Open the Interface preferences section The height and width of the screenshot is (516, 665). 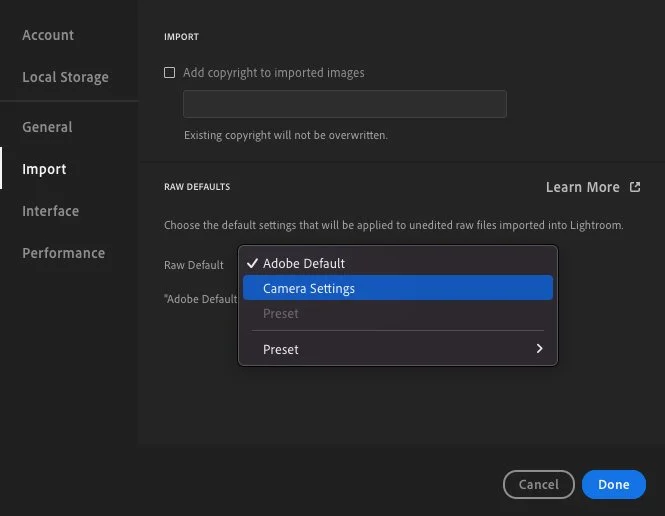(x=50, y=211)
